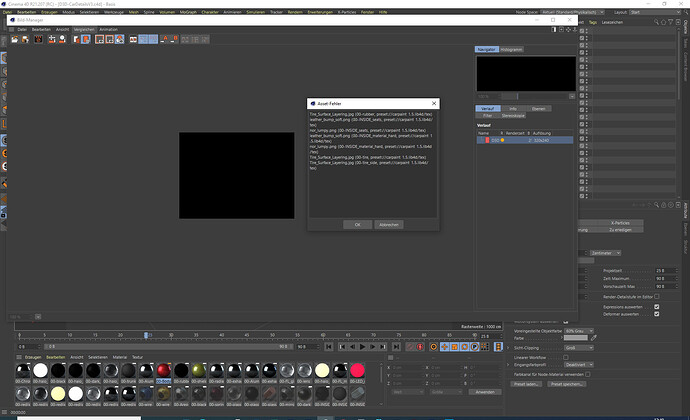Screen dimensions: 690x420
Task: Click the X-Particles button
Action: point(620,223)
